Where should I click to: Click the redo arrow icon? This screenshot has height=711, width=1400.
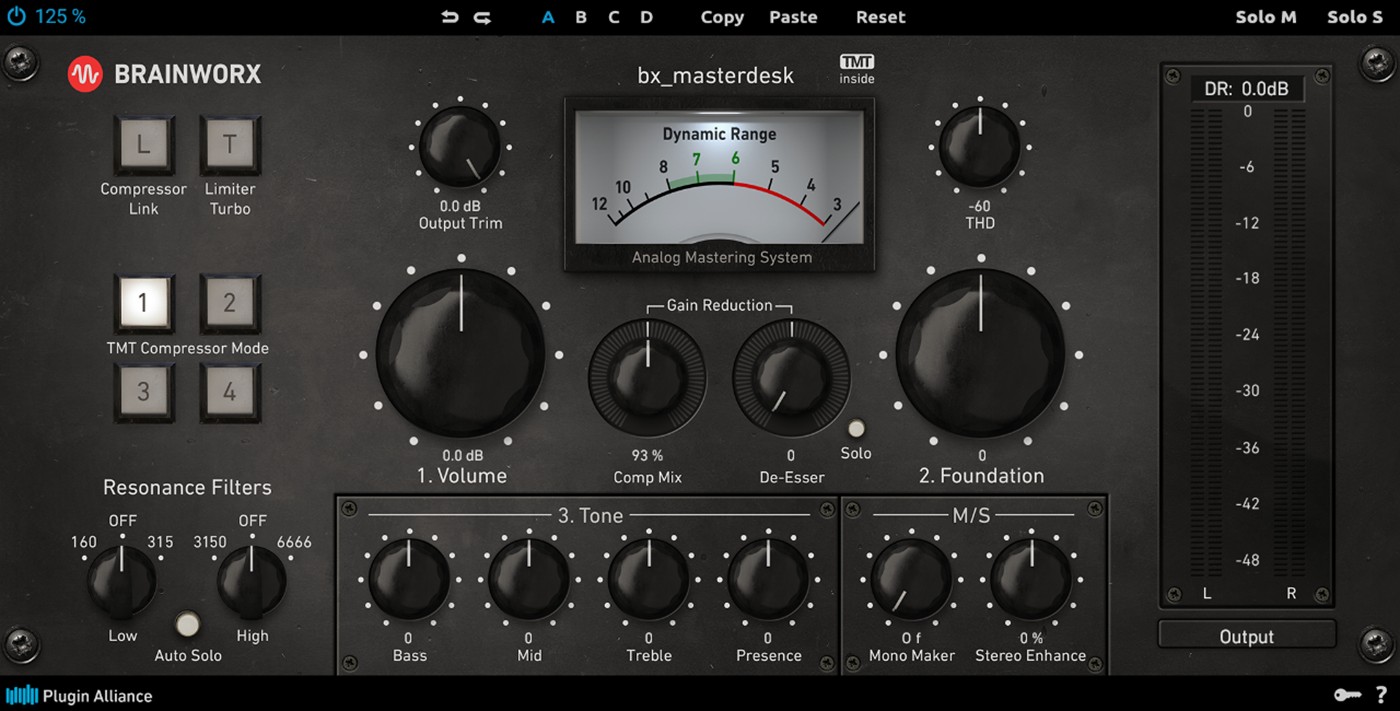[483, 17]
